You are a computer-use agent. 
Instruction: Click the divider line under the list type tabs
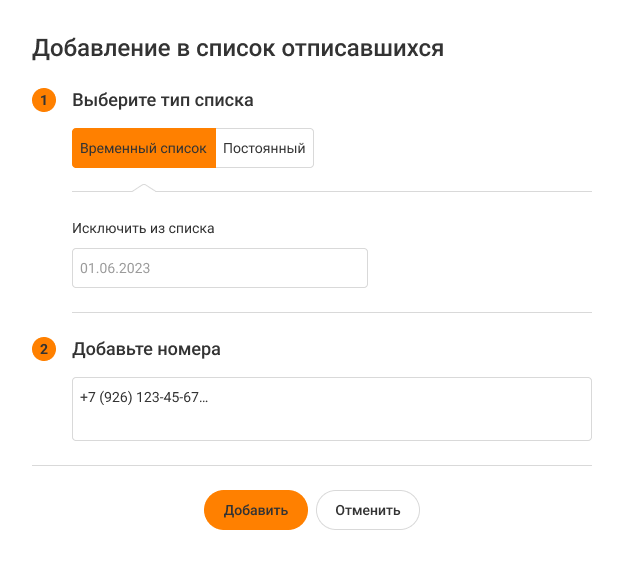400,191
